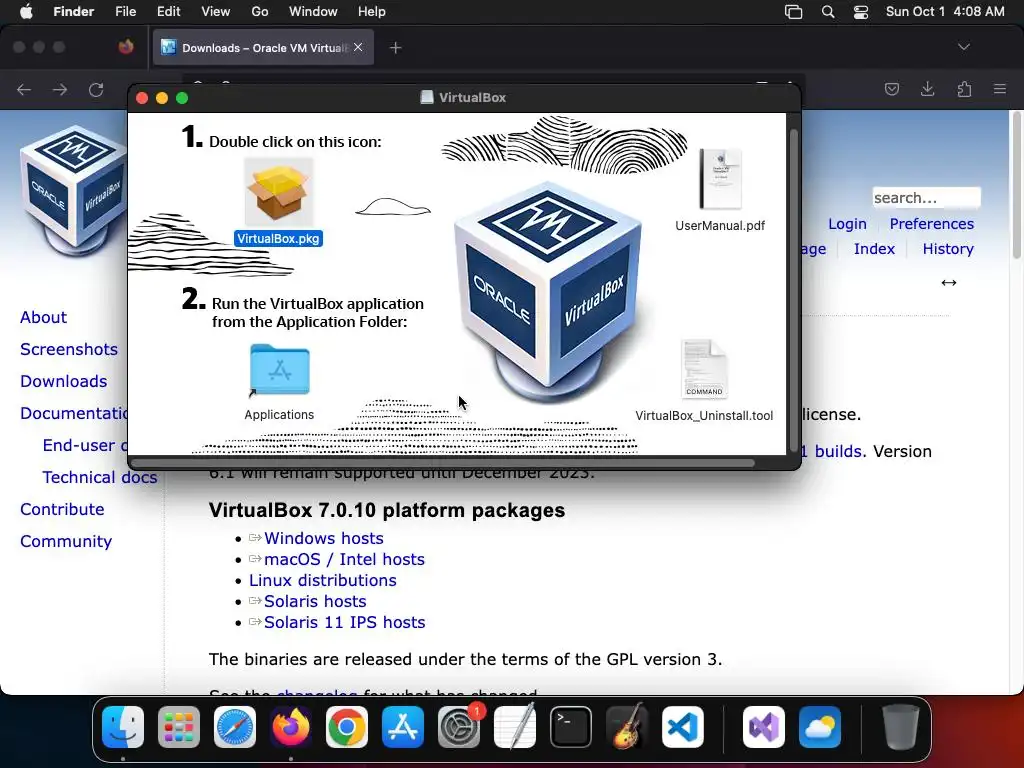Open the Screenshots sidebar link
Image resolution: width=1024 pixels, height=768 pixels.
point(69,349)
